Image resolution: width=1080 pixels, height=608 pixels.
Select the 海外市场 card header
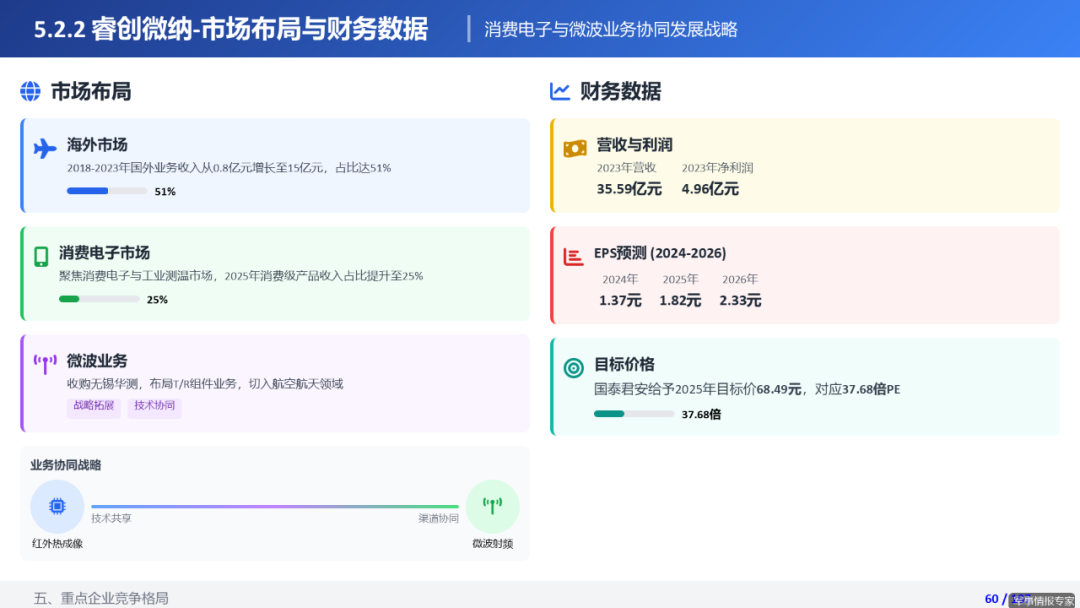[96, 144]
